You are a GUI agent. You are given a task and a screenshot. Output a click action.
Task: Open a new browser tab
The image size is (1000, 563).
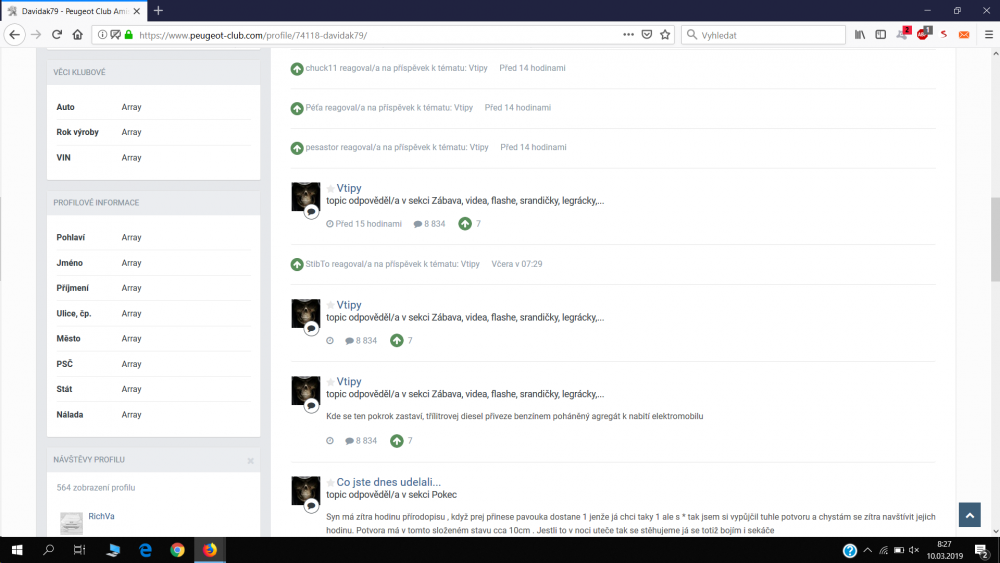coord(158,11)
